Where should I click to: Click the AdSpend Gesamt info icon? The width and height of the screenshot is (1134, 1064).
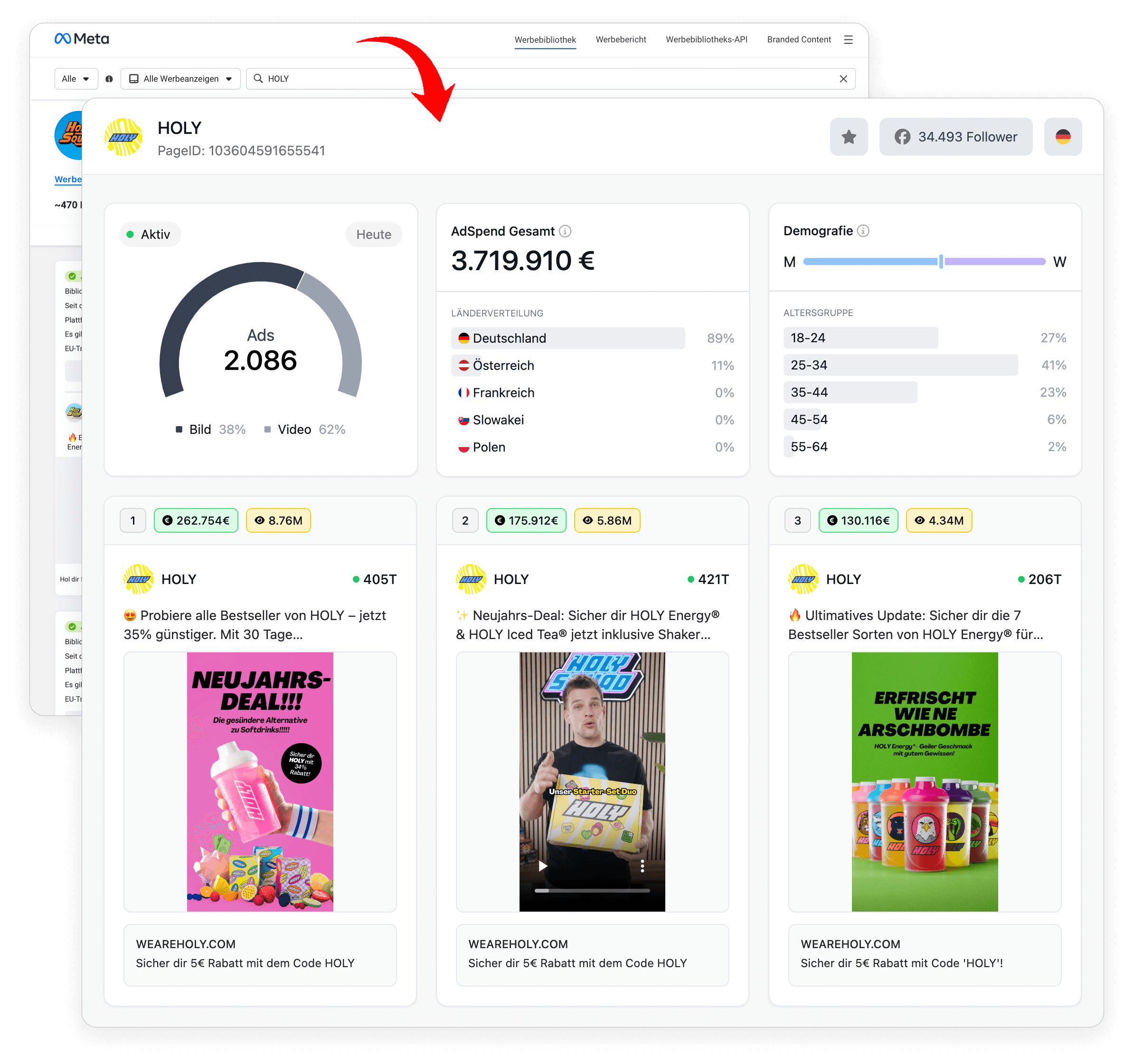click(x=565, y=231)
